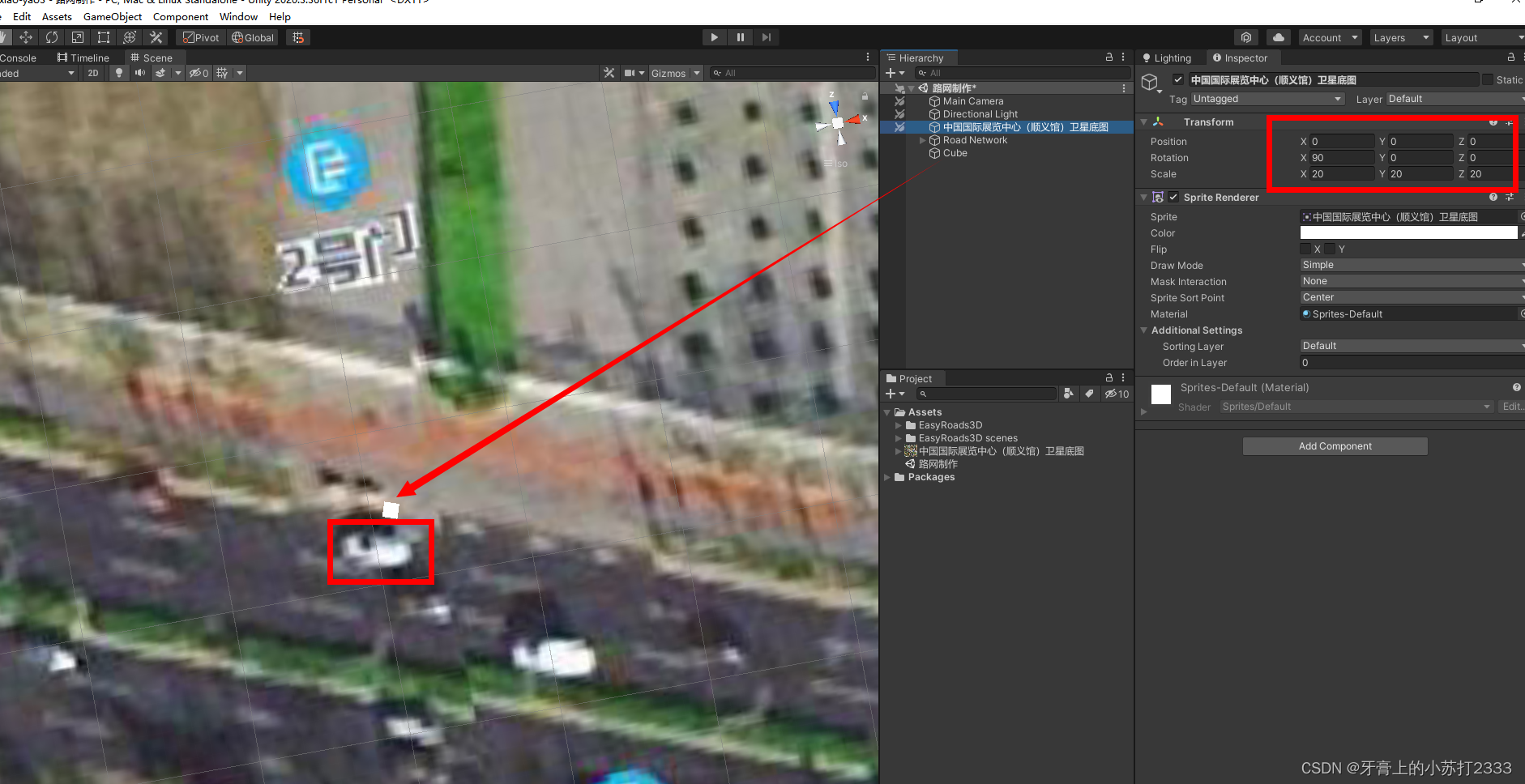Open scene 路网制作 options menu
The height and width of the screenshot is (784, 1525).
[x=1124, y=88]
